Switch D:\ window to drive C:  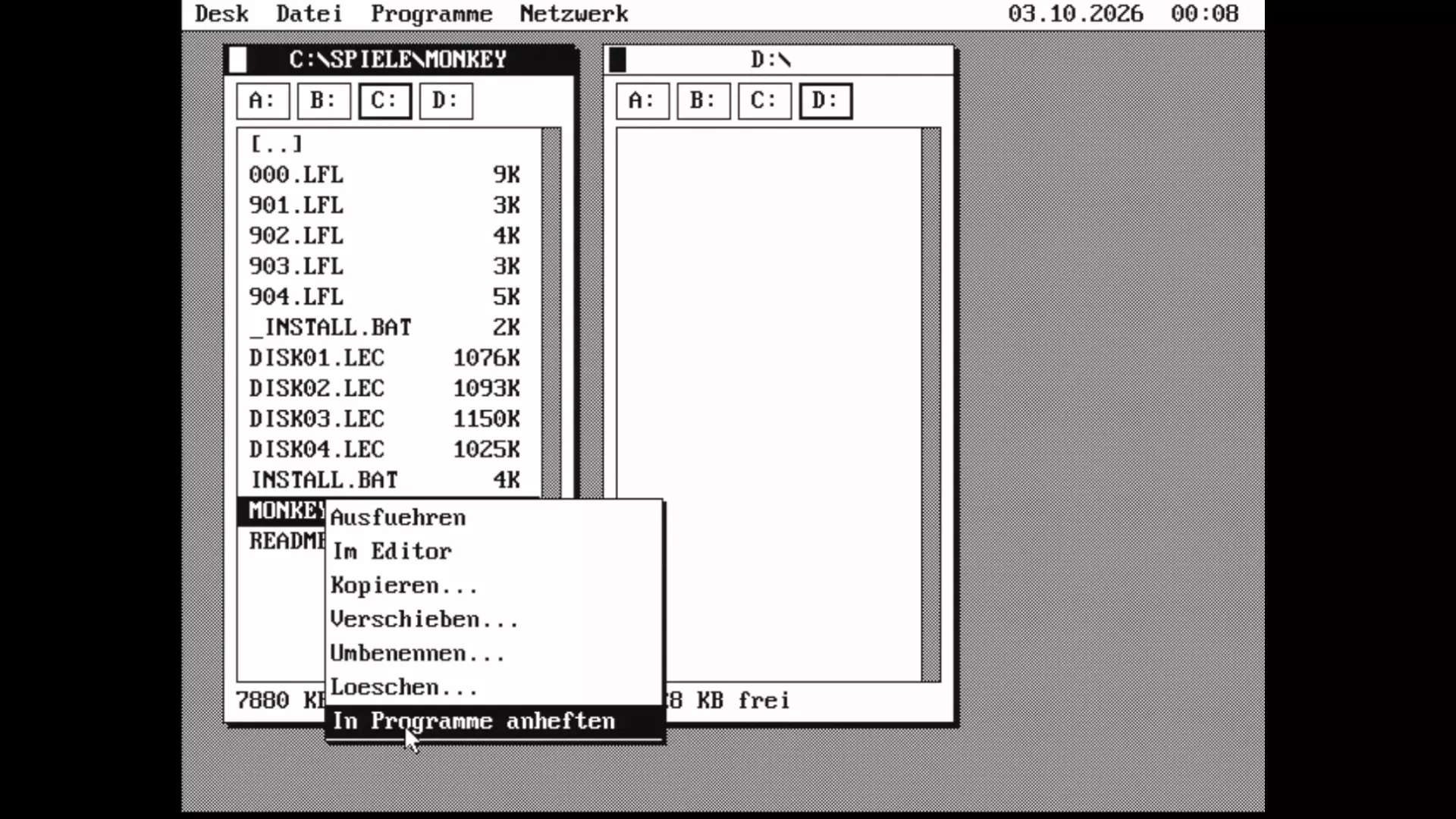point(764,101)
